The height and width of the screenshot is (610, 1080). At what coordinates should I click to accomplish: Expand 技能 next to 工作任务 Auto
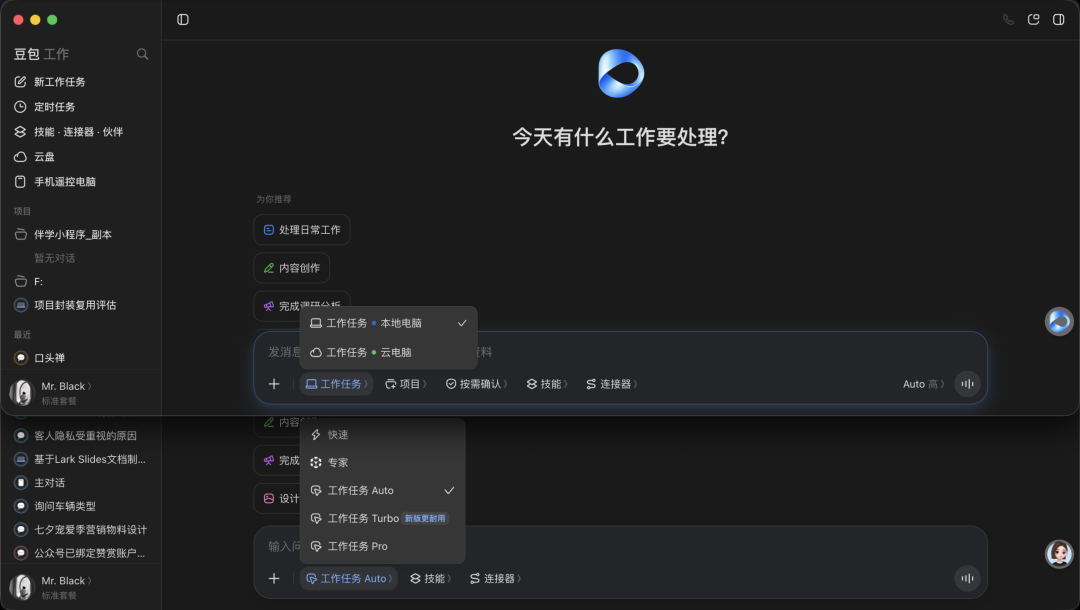[x=430, y=578]
